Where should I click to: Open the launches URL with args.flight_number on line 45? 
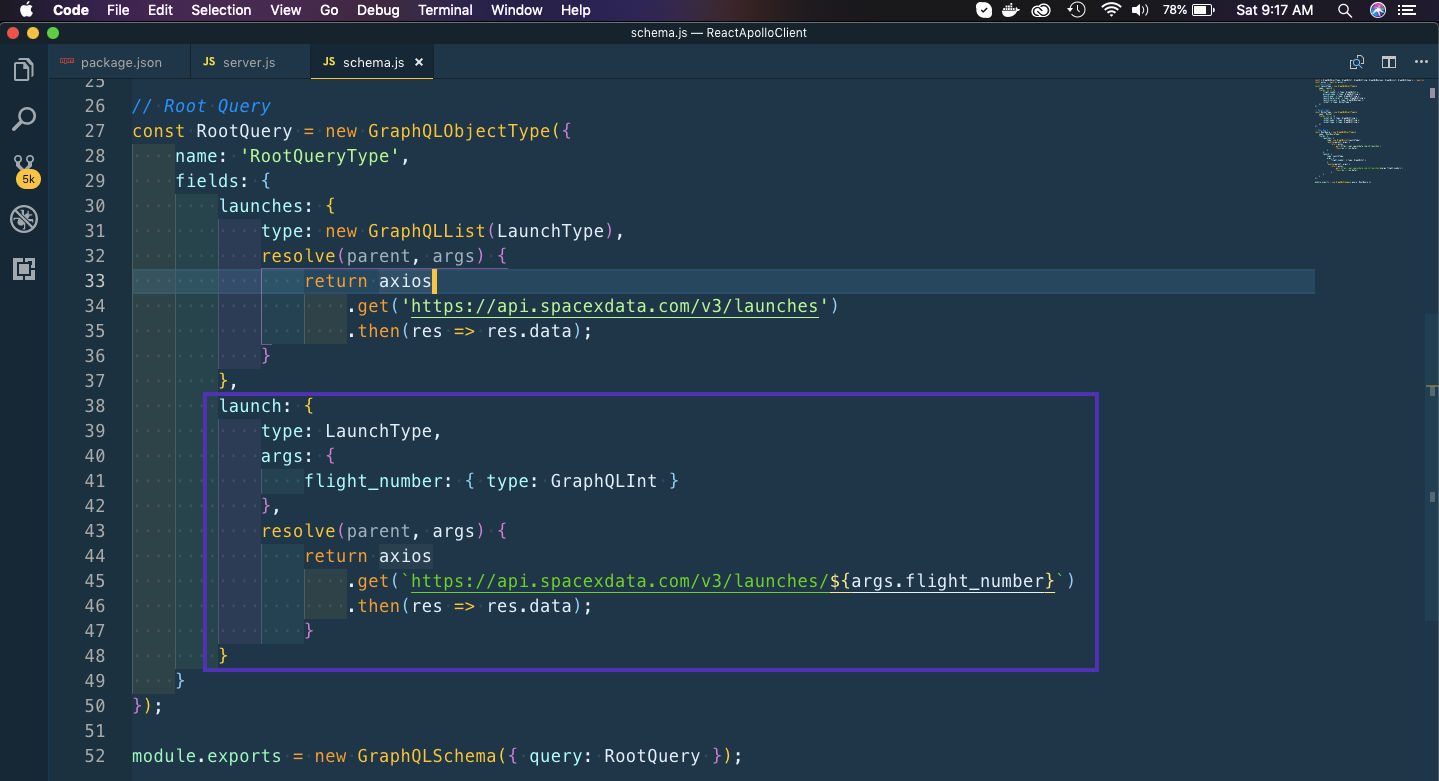tap(732, 581)
